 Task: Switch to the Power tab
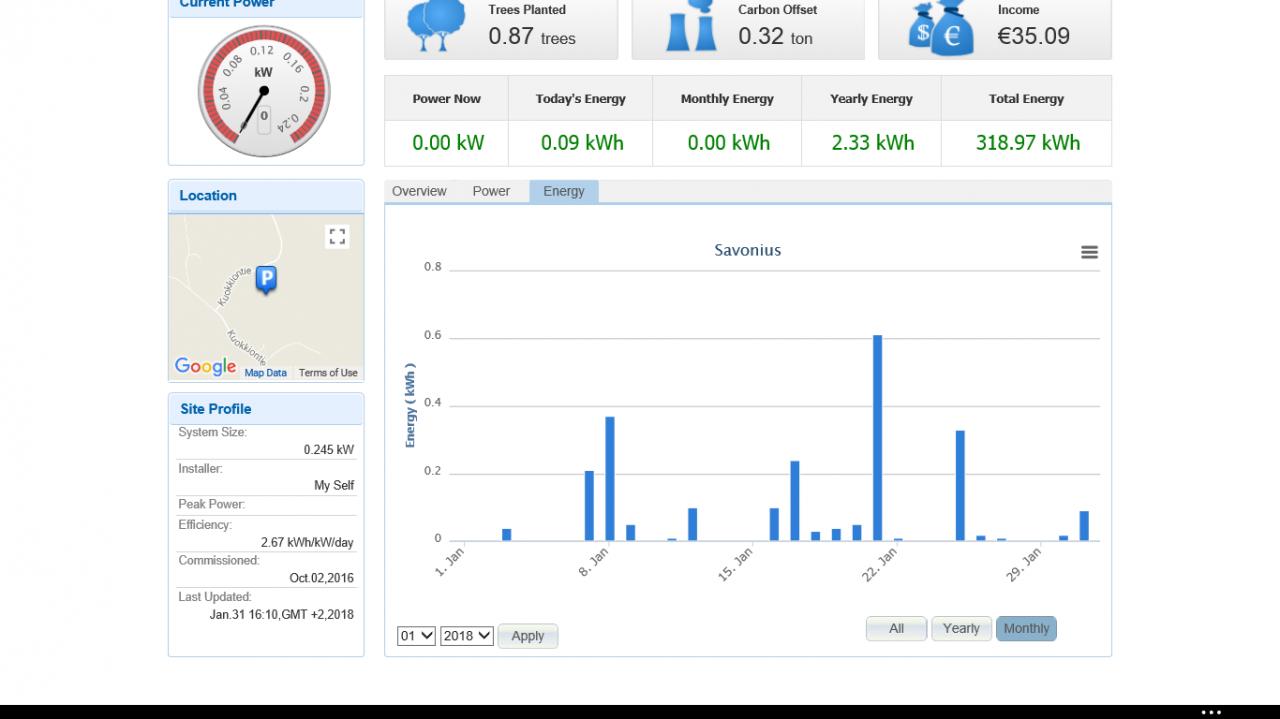491,191
